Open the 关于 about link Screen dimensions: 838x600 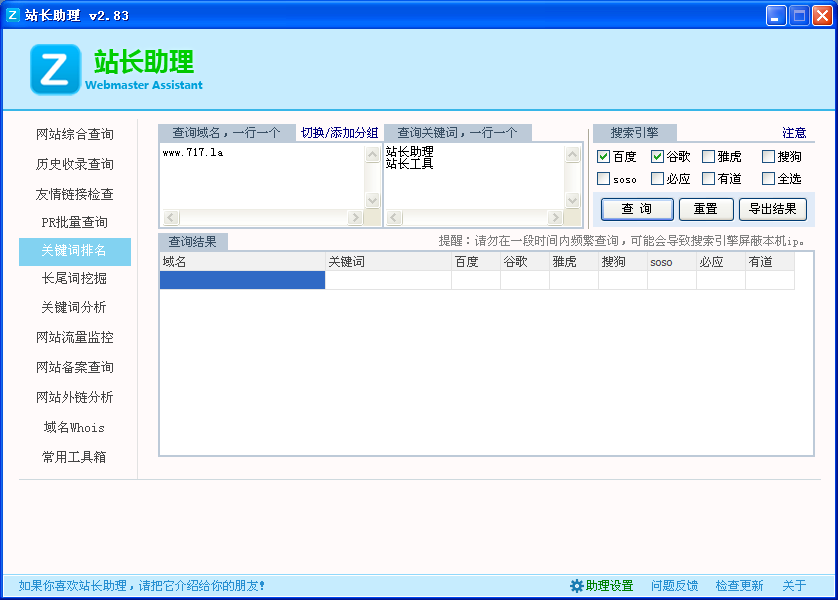pyautogui.click(x=794, y=586)
